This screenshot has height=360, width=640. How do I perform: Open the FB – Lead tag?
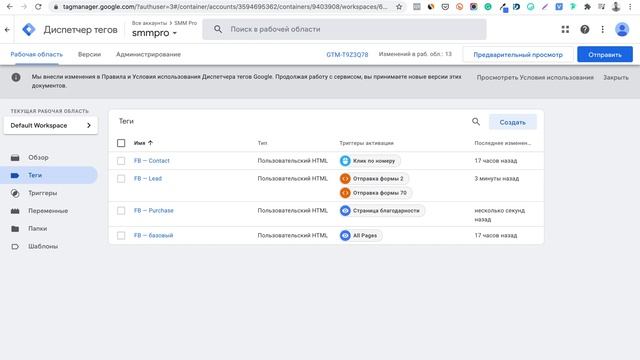(x=148, y=179)
